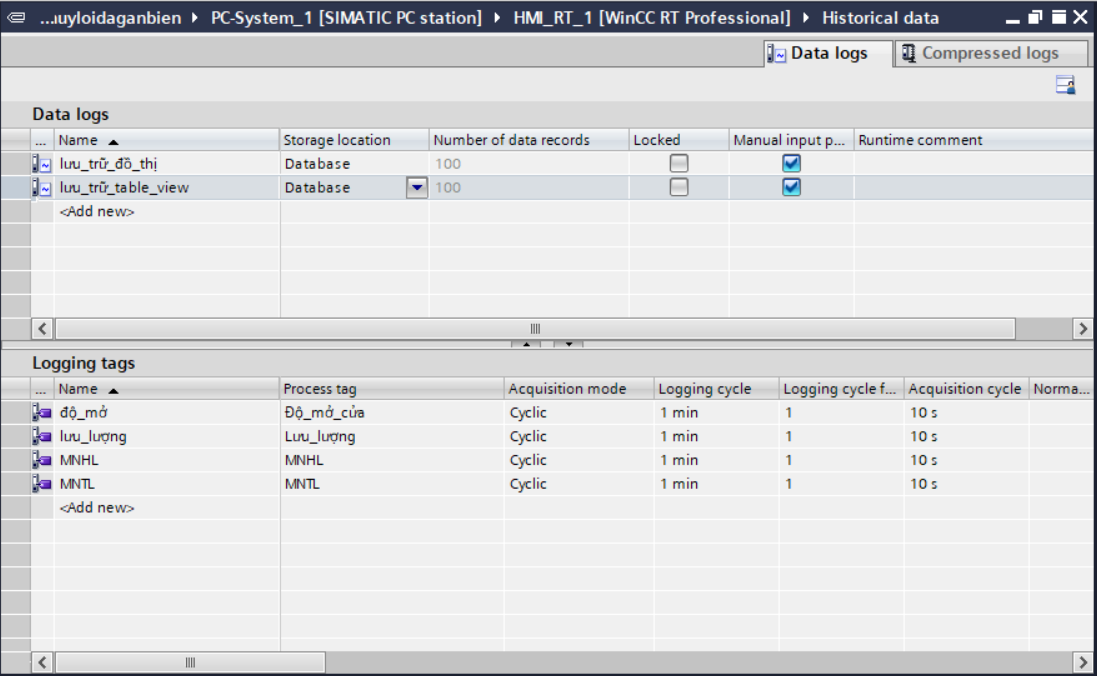The image size is (1097, 676).
Task: Toggle Locked checkbox for lưu_trữ_đồ_thị
Action: click(x=679, y=164)
